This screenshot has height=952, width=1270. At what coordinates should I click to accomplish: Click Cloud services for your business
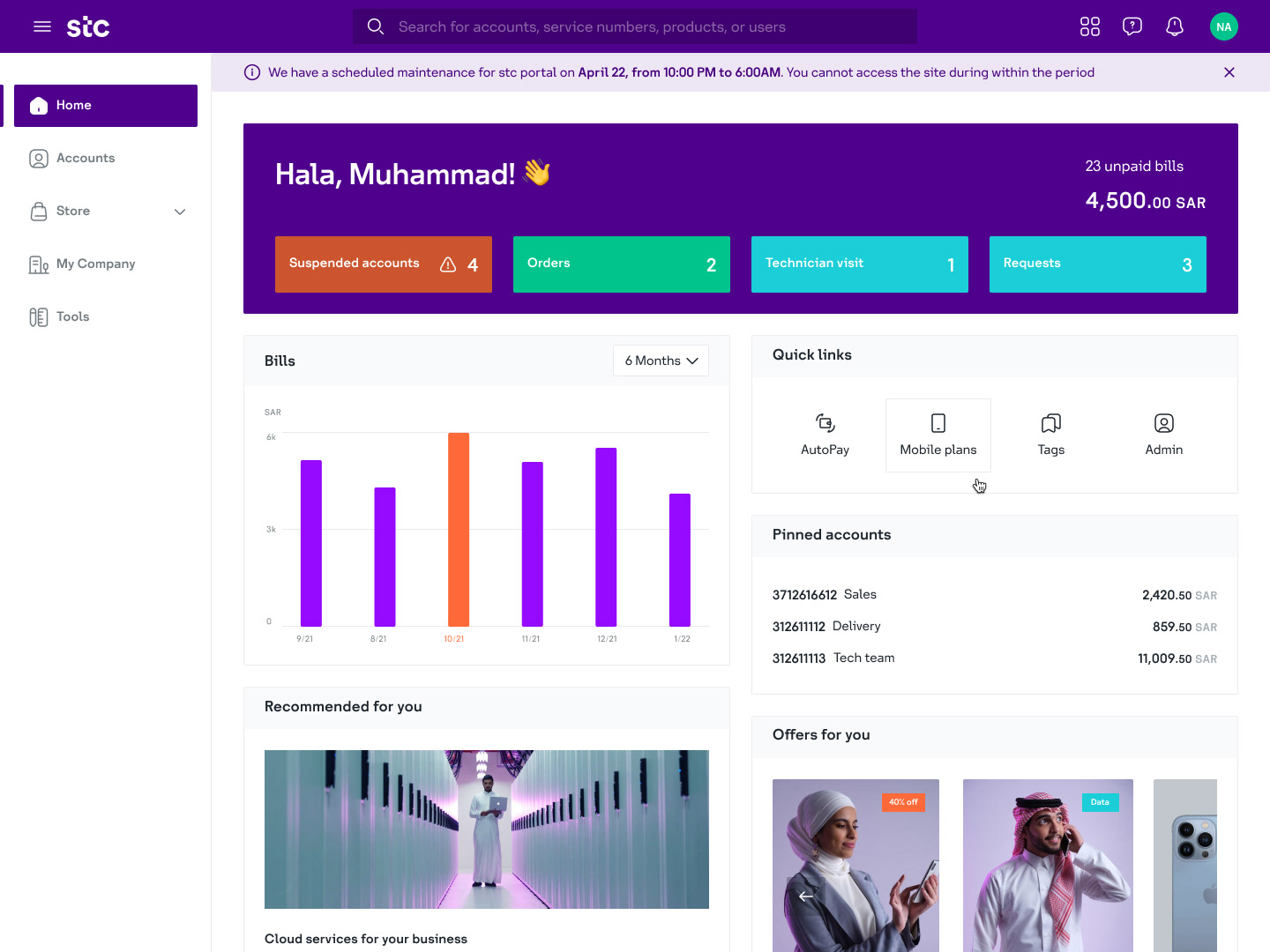(x=366, y=939)
